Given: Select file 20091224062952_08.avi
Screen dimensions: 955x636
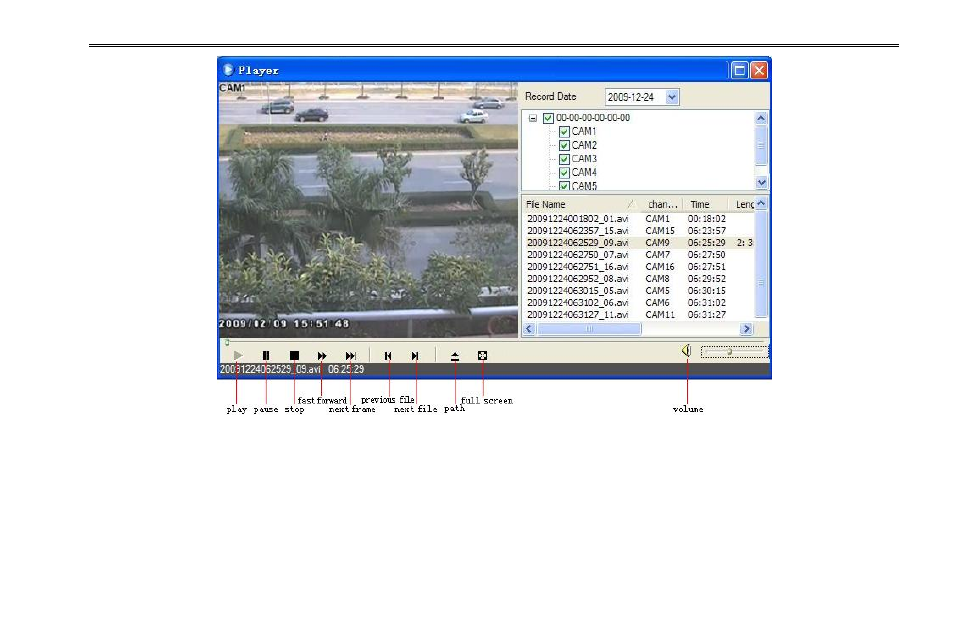Looking at the screenshot, I should point(577,278).
